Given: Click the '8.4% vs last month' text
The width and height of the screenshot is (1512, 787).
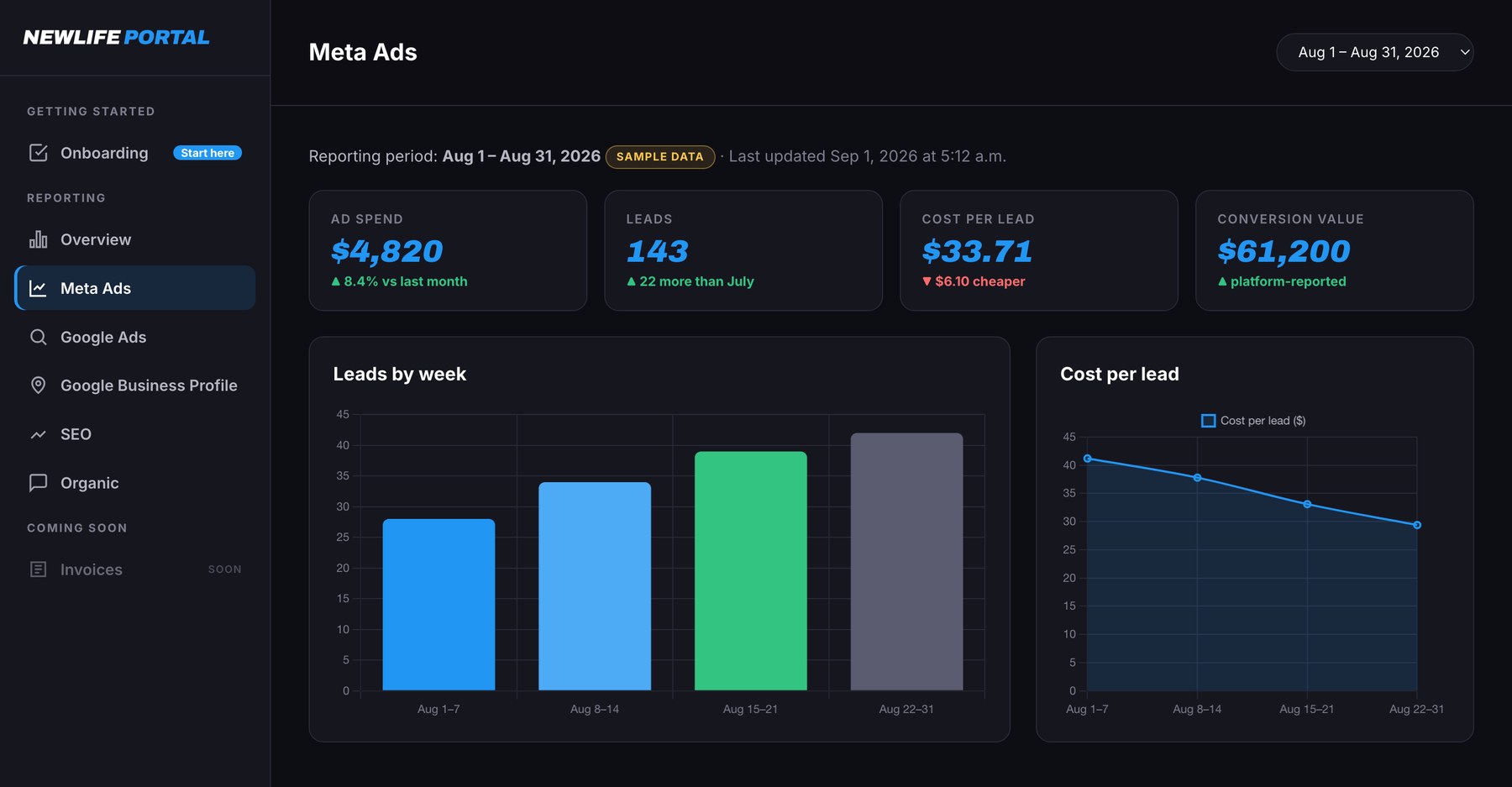Looking at the screenshot, I should pyautogui.click(x=406, y=281).
